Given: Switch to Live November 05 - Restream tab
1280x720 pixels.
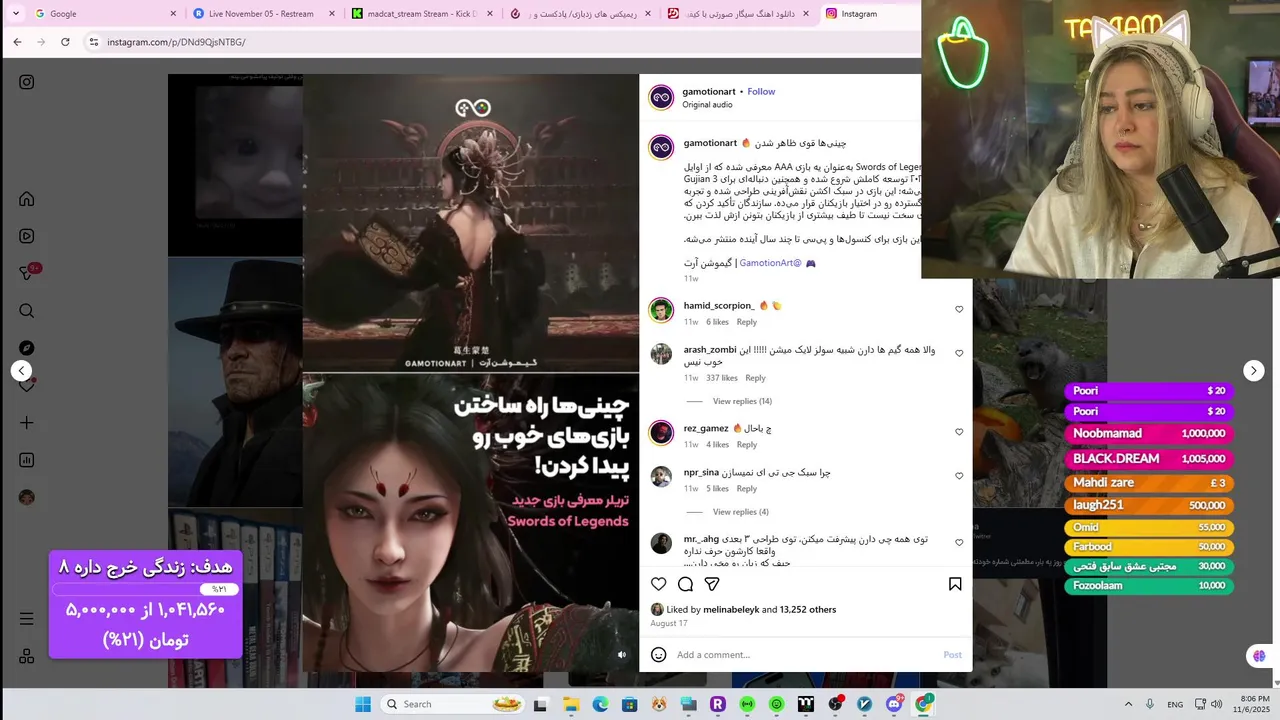Looking at the screenshot, I should 264,14.
